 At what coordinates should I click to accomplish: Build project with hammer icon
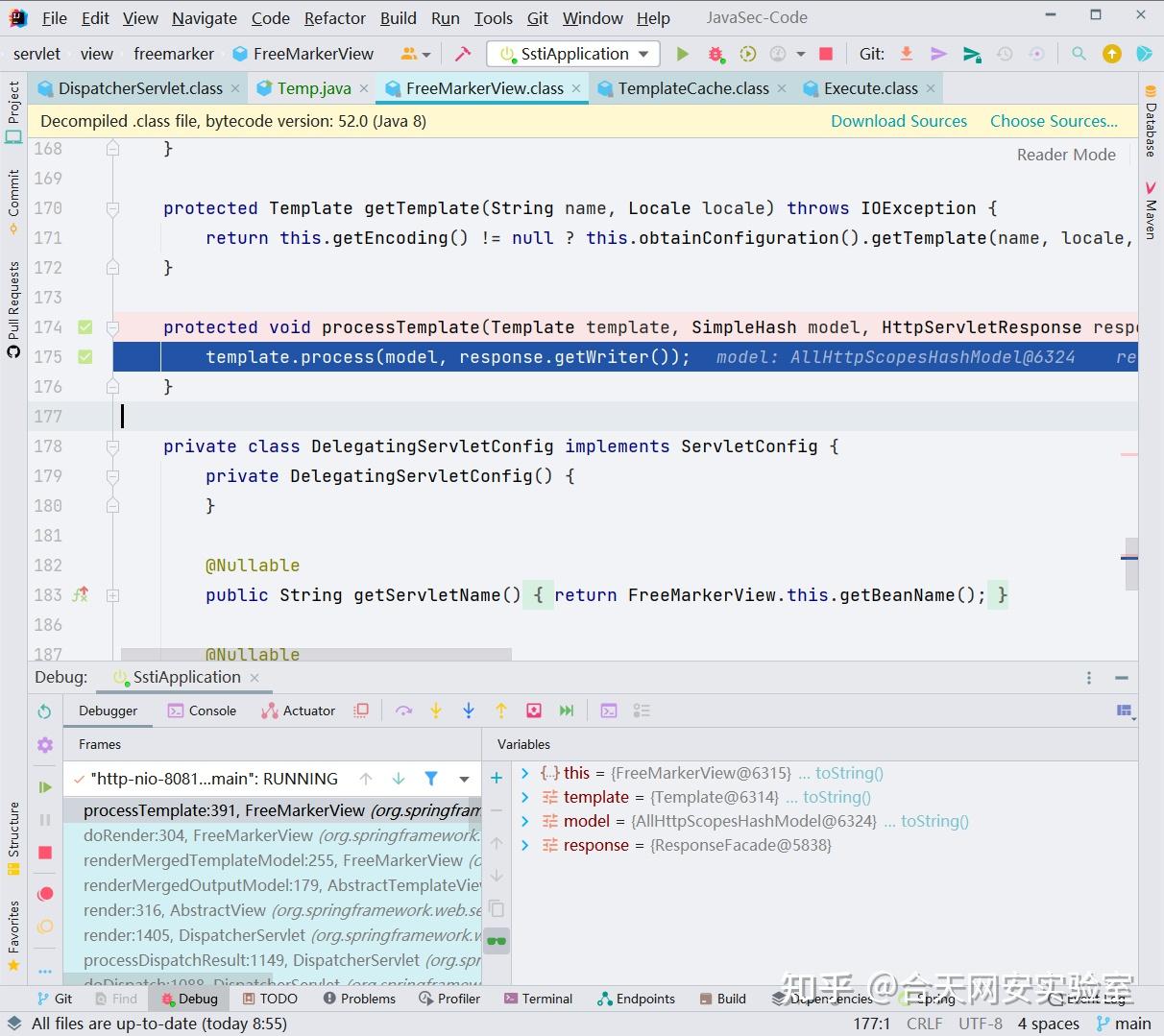pyautogui.click(x=463, y=54)
